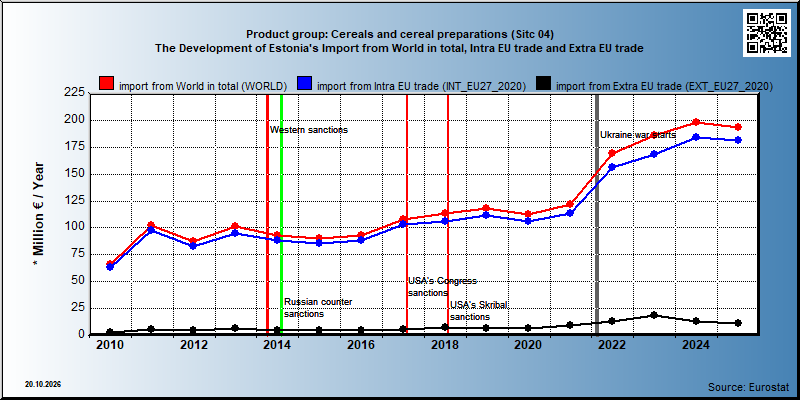Click the blue 2019 Intra EU data point
The image size is (800, 400).
point(486,215)
